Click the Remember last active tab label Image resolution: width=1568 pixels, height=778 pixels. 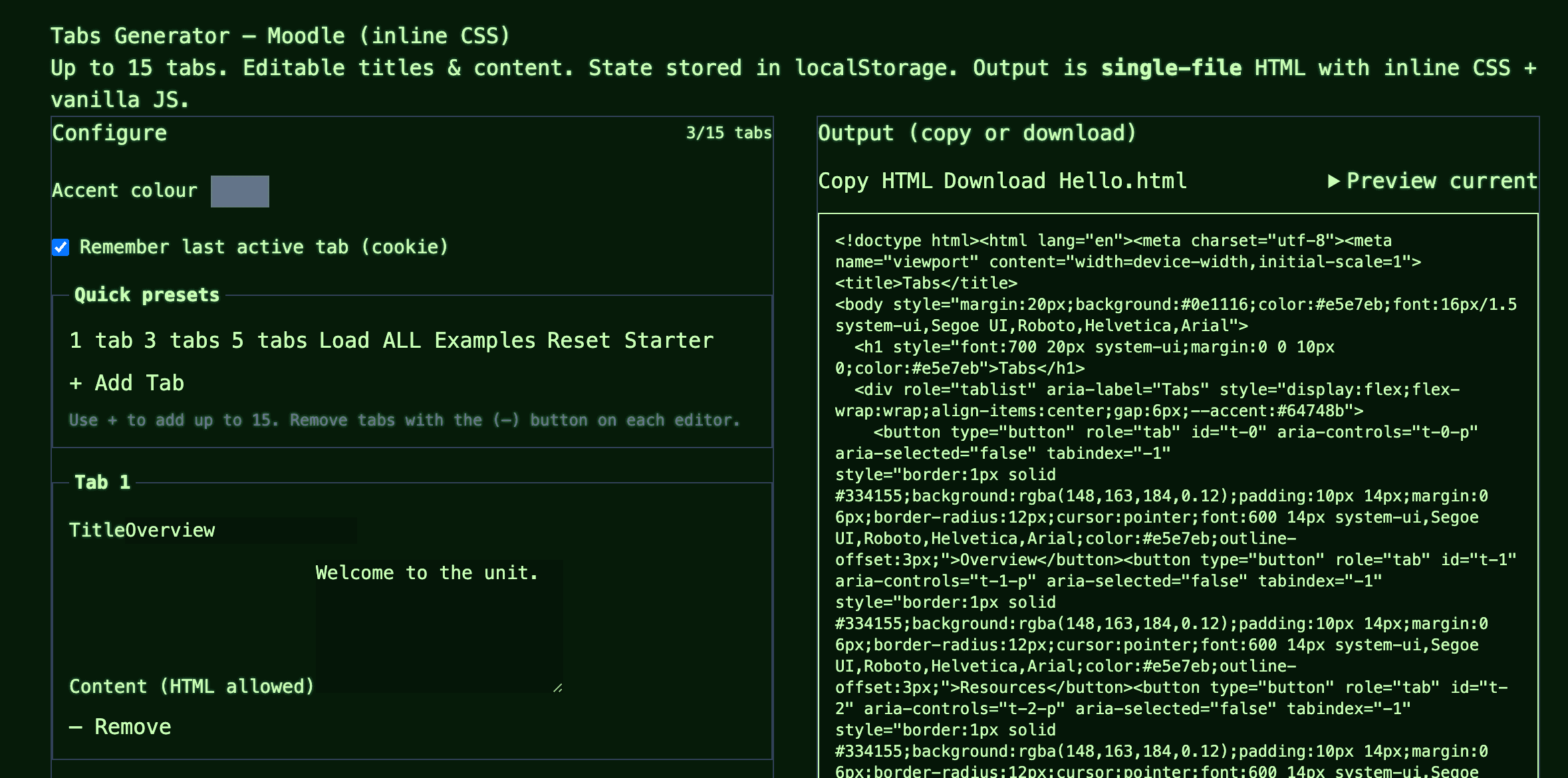[263, 247]
